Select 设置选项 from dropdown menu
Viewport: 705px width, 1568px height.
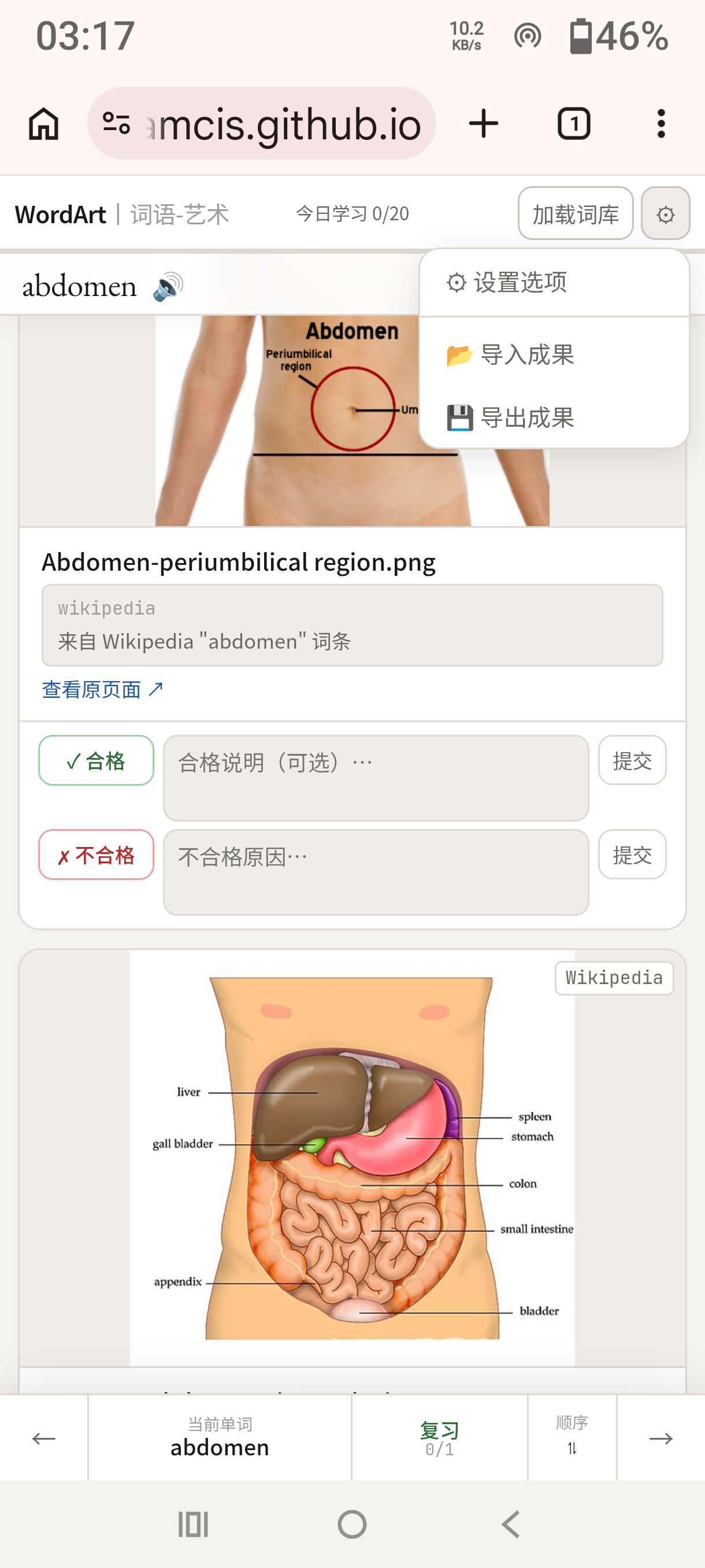[x=507, y=282]
